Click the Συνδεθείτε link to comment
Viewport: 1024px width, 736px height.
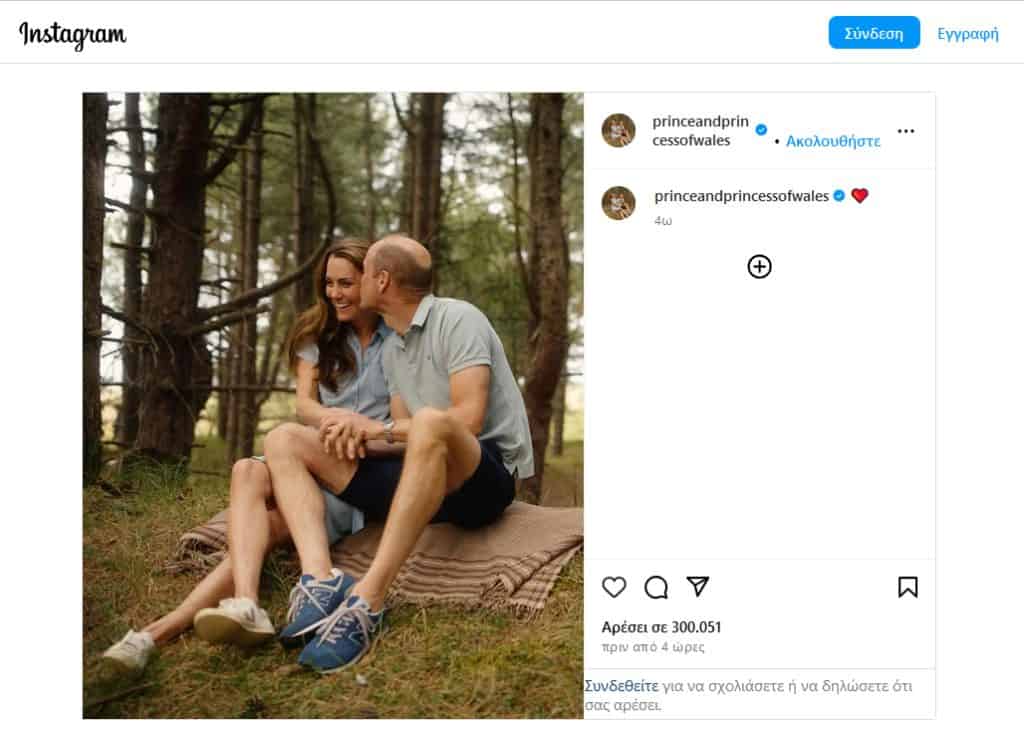621,686
